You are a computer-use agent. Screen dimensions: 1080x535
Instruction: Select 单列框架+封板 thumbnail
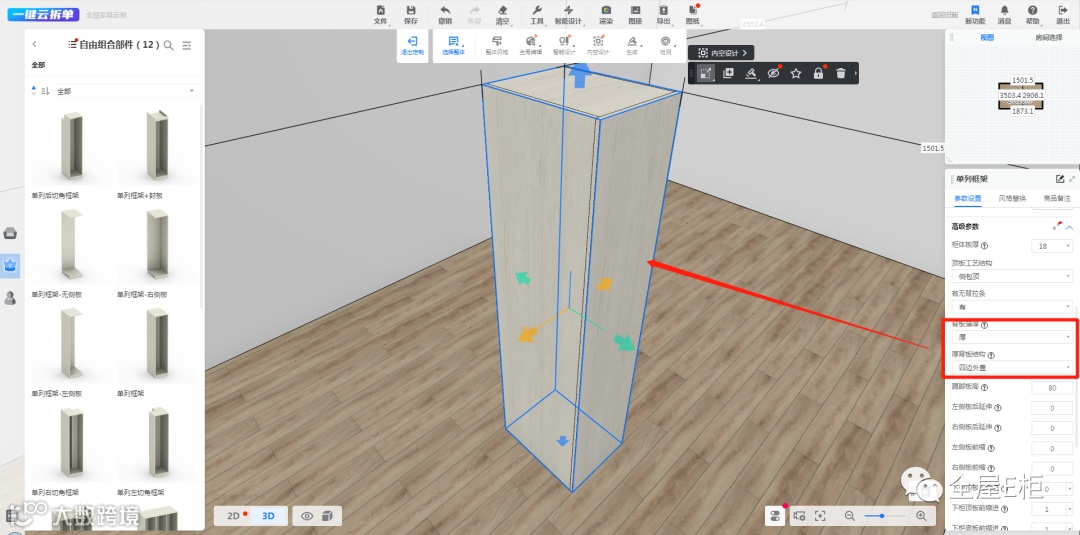click(157, 147)
